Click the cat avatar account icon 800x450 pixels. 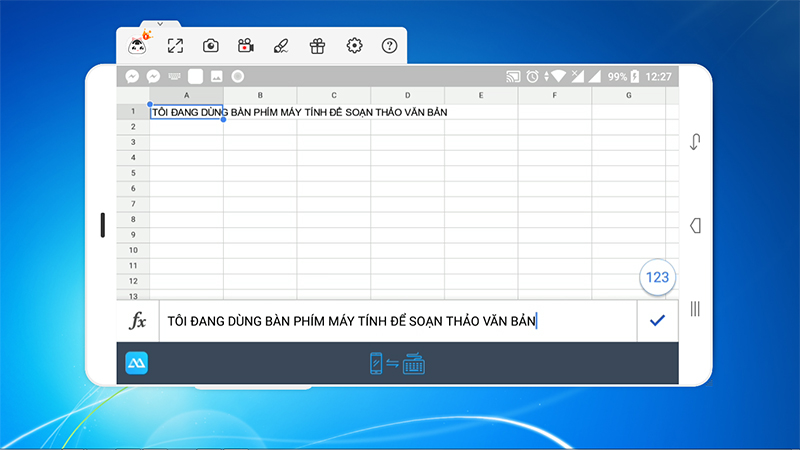(137, 45)
